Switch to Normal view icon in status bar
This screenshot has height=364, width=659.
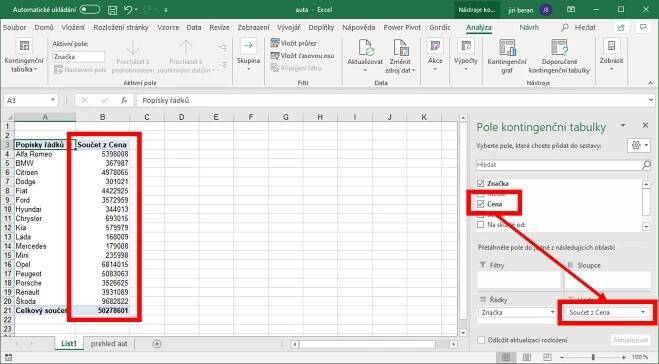pyautogui.click(x=506, y=357)
